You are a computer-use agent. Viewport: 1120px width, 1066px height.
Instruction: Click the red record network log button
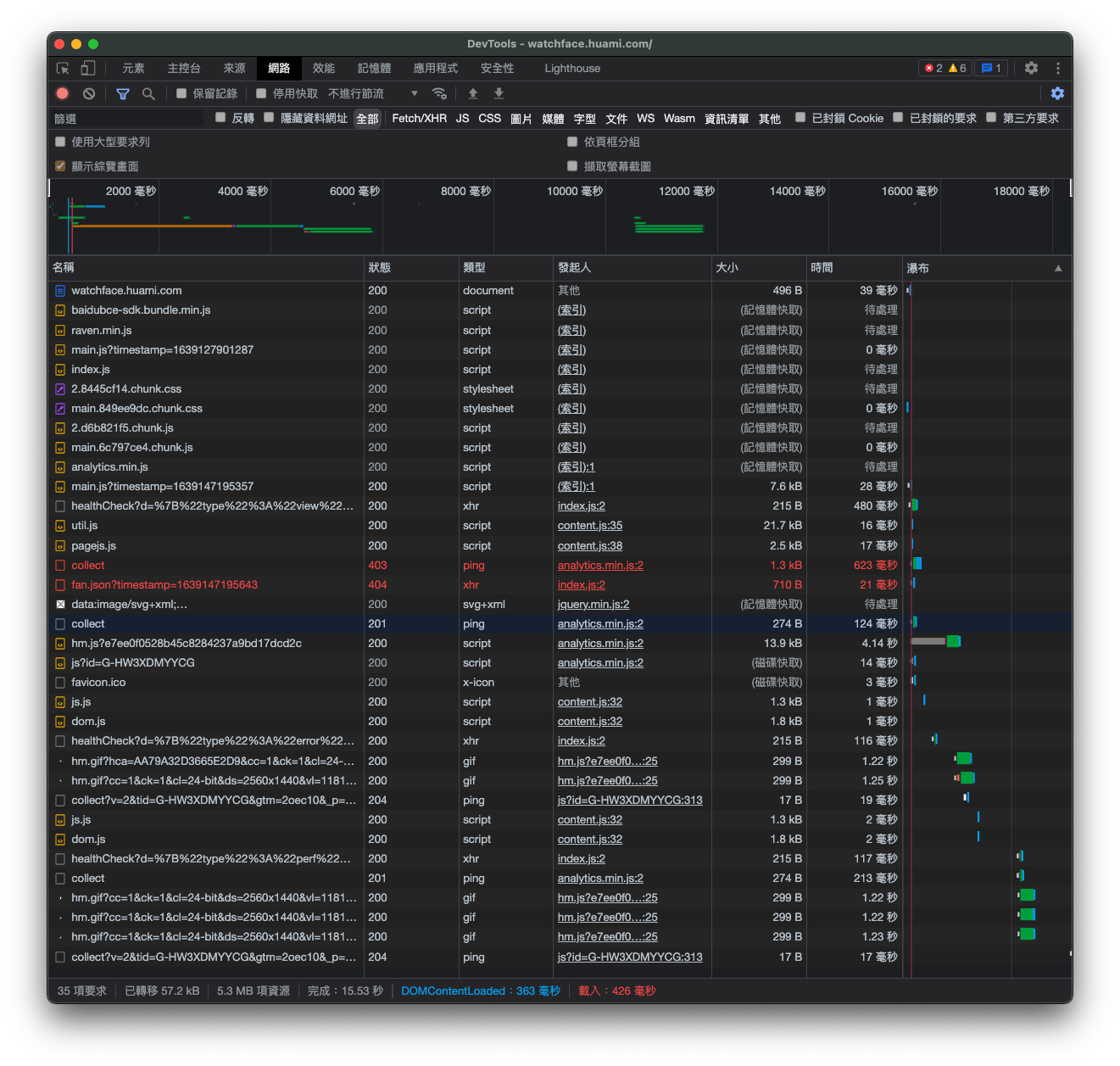pos(63,93)
